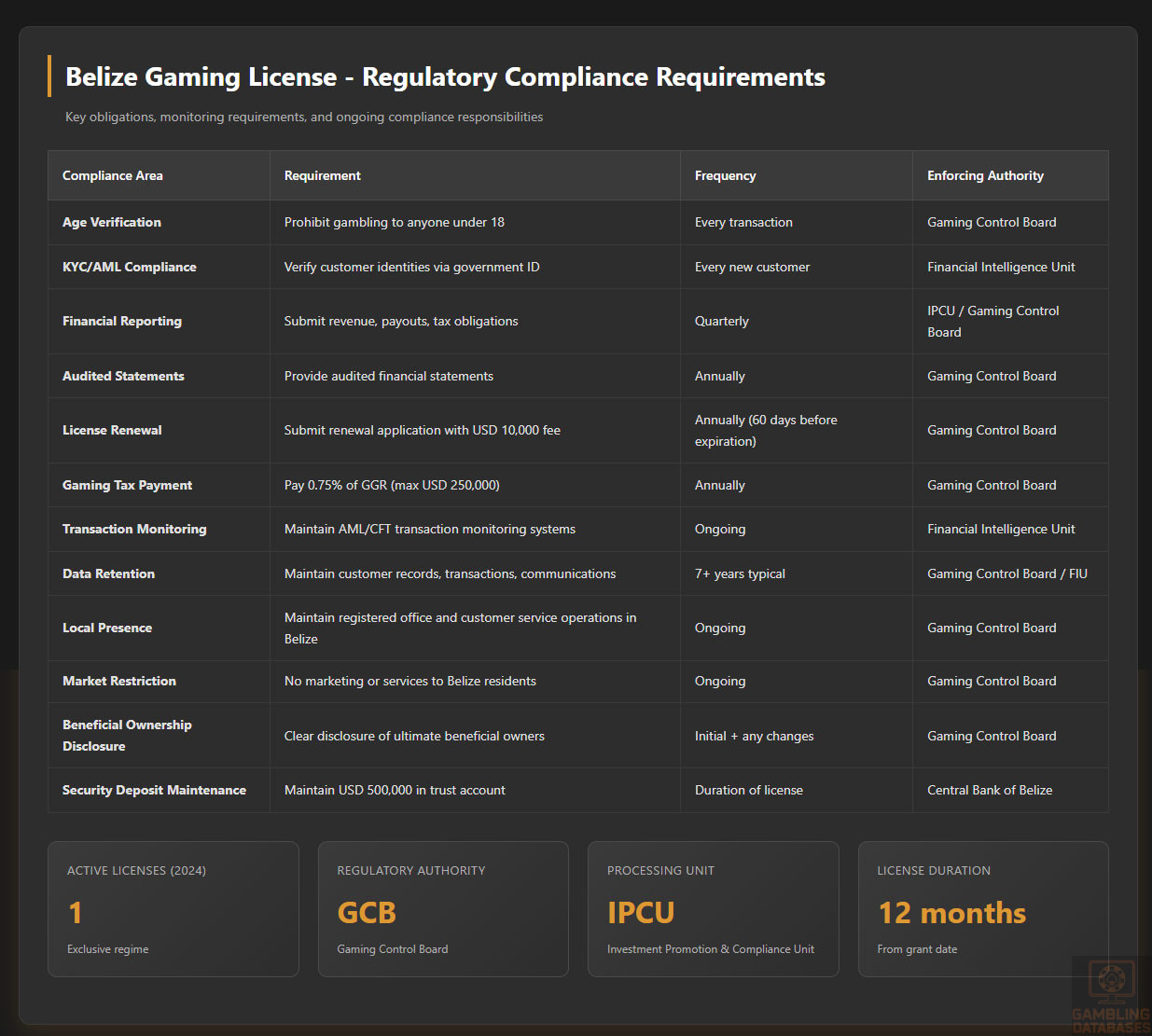Click the Requirement column header

tap(323, 175)
